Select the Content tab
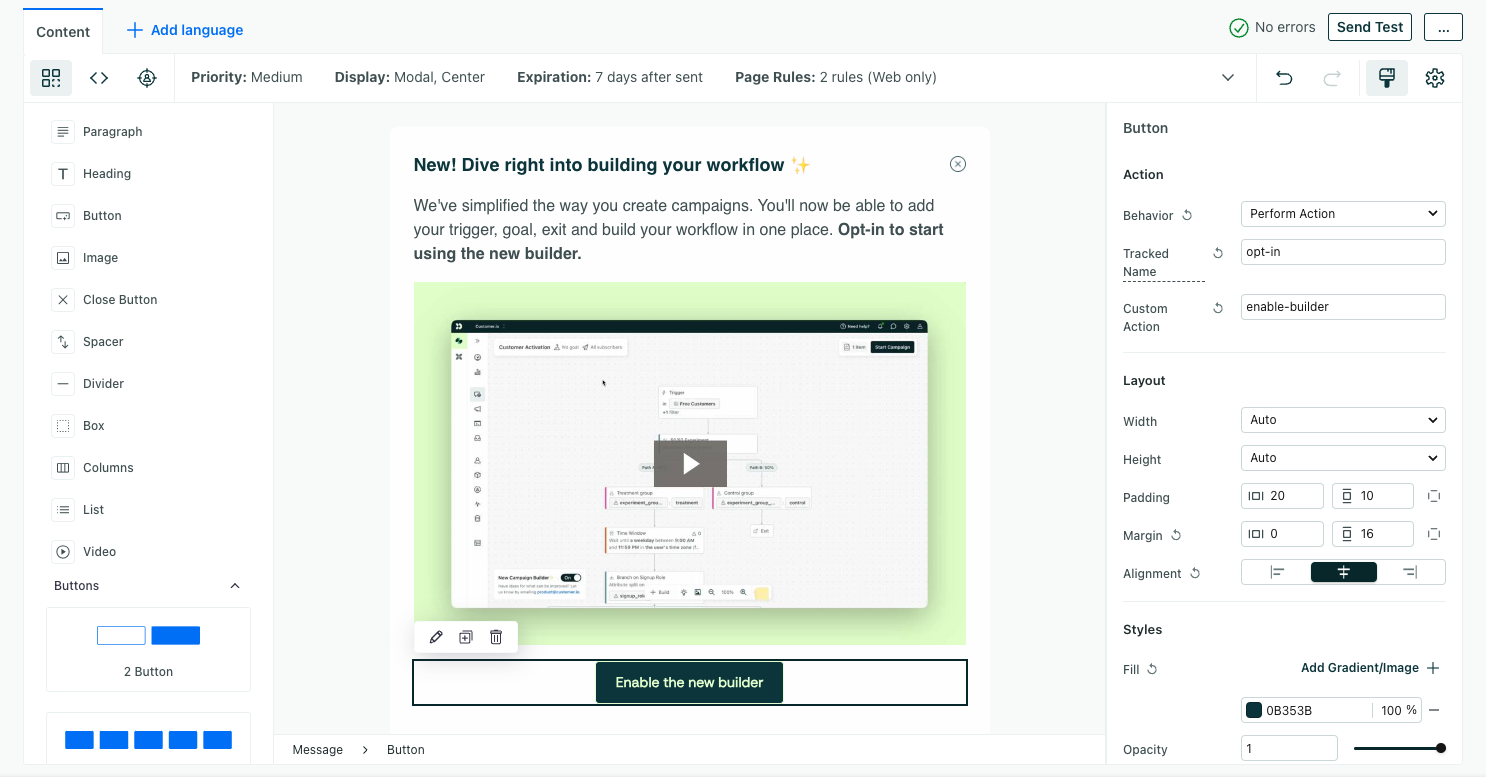The image size is (1486, 777). 63,31
